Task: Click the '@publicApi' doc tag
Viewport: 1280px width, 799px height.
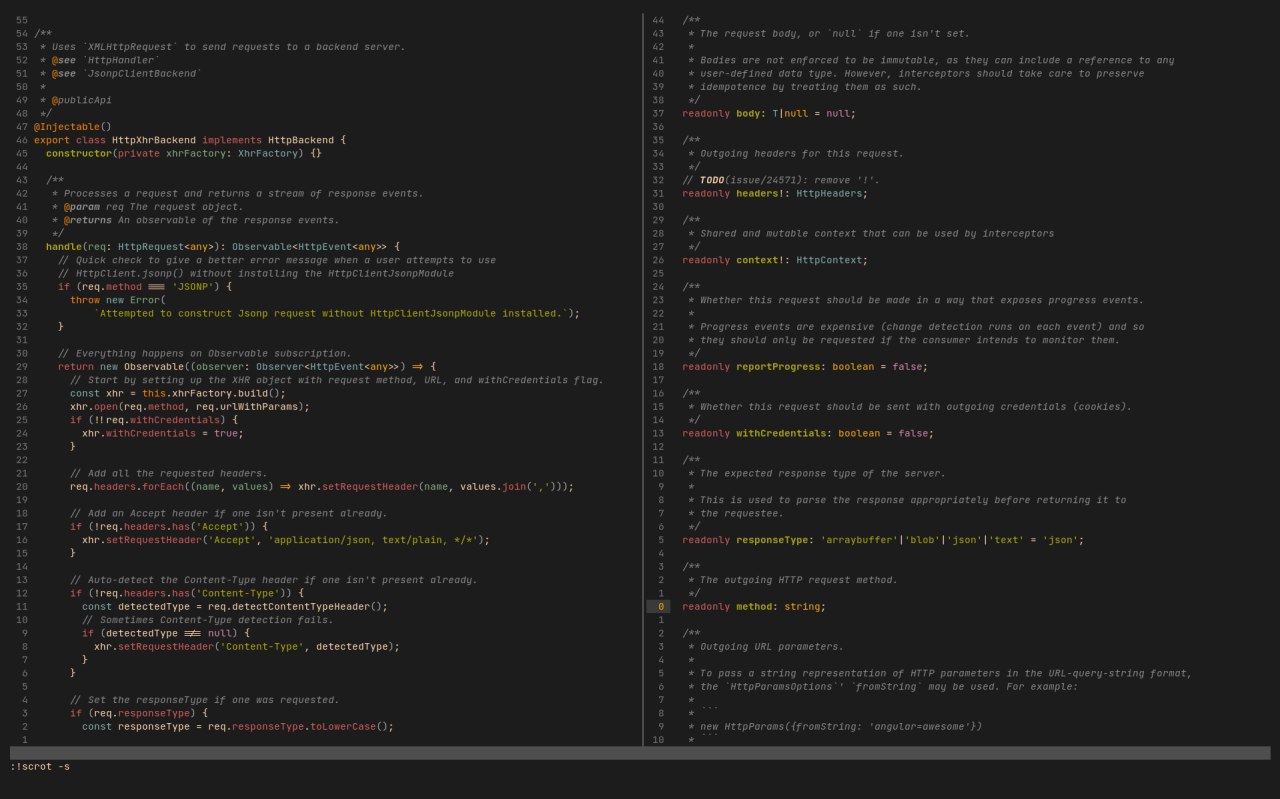Action: (82, 100)
